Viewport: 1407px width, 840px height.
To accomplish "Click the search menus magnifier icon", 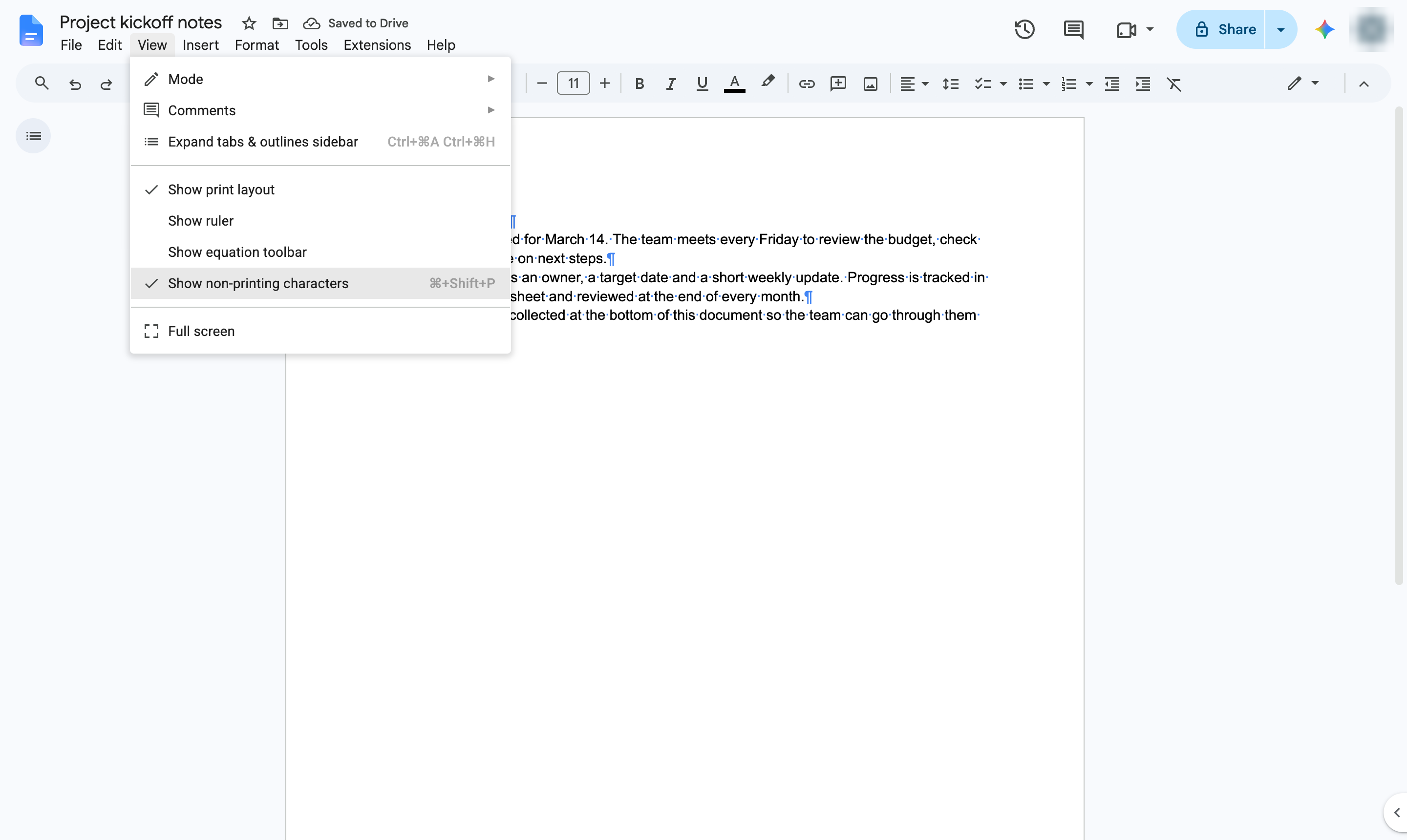I will tap(42, 84).
